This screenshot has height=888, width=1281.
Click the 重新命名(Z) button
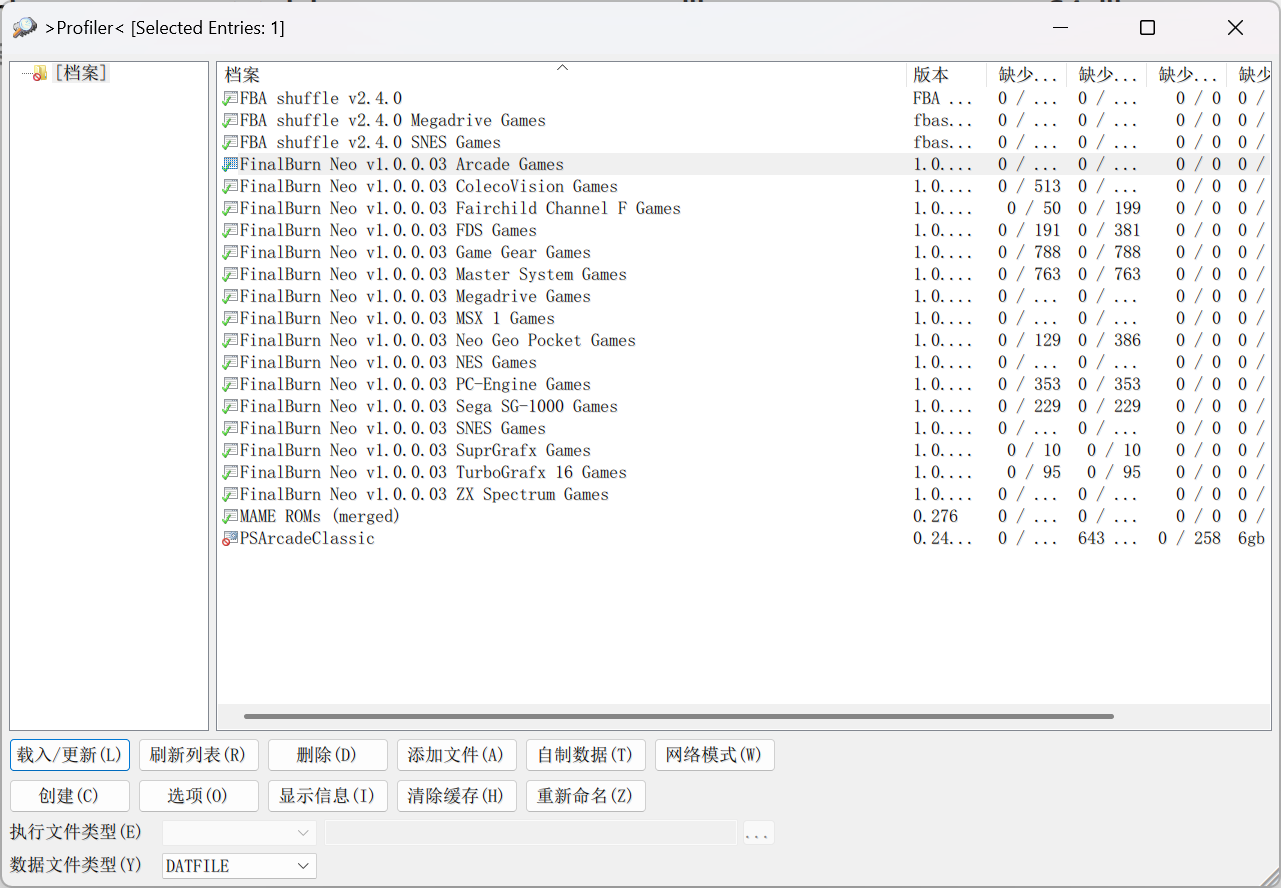pyautogui.click(x=585, y=796)
